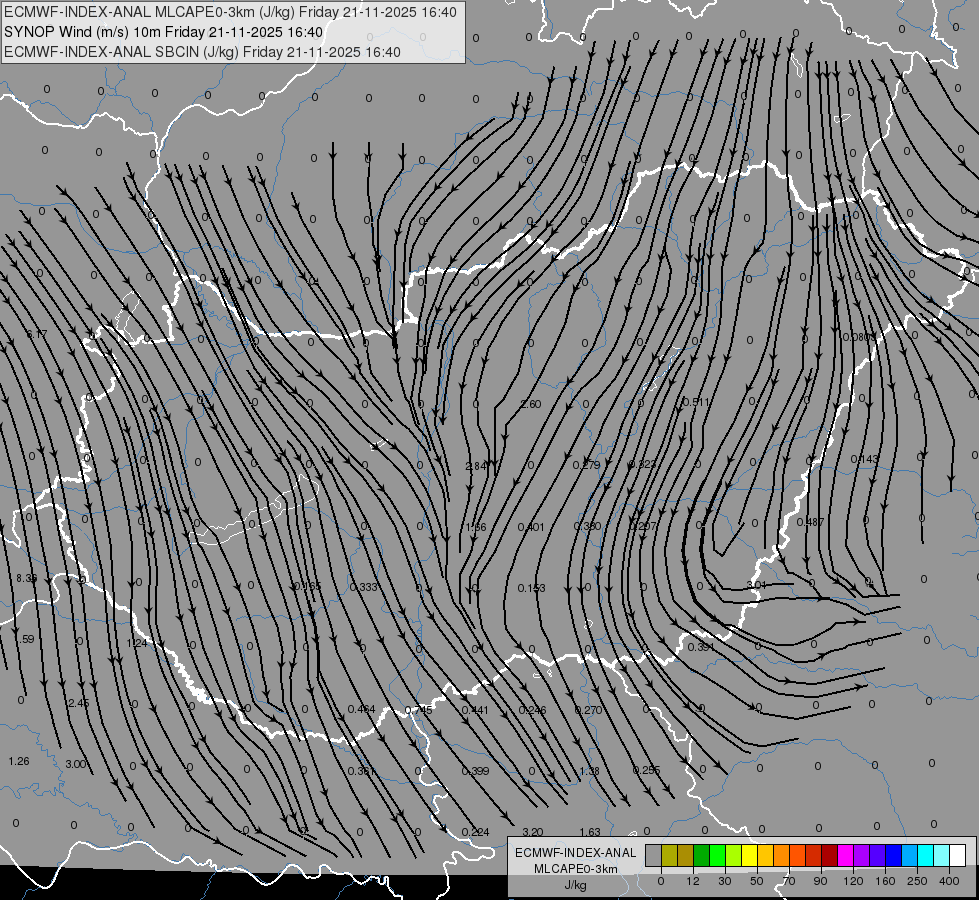This screenshot has width=979, height=900.
Task: Click the map value 1.26
Action: click(x=19, y=761)
